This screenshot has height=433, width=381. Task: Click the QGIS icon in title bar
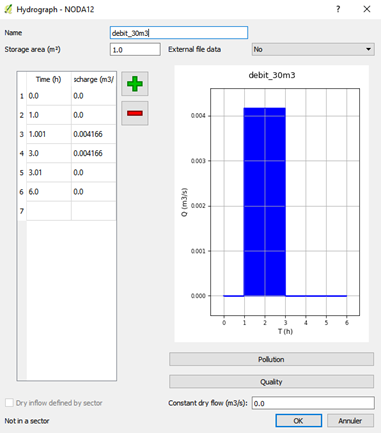(8, 9)
